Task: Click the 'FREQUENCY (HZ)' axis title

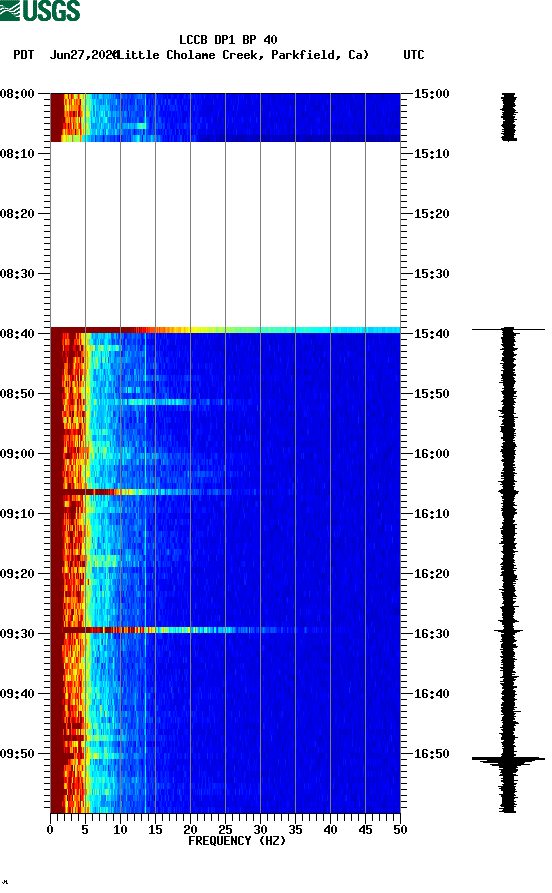Action: [236, 841]
